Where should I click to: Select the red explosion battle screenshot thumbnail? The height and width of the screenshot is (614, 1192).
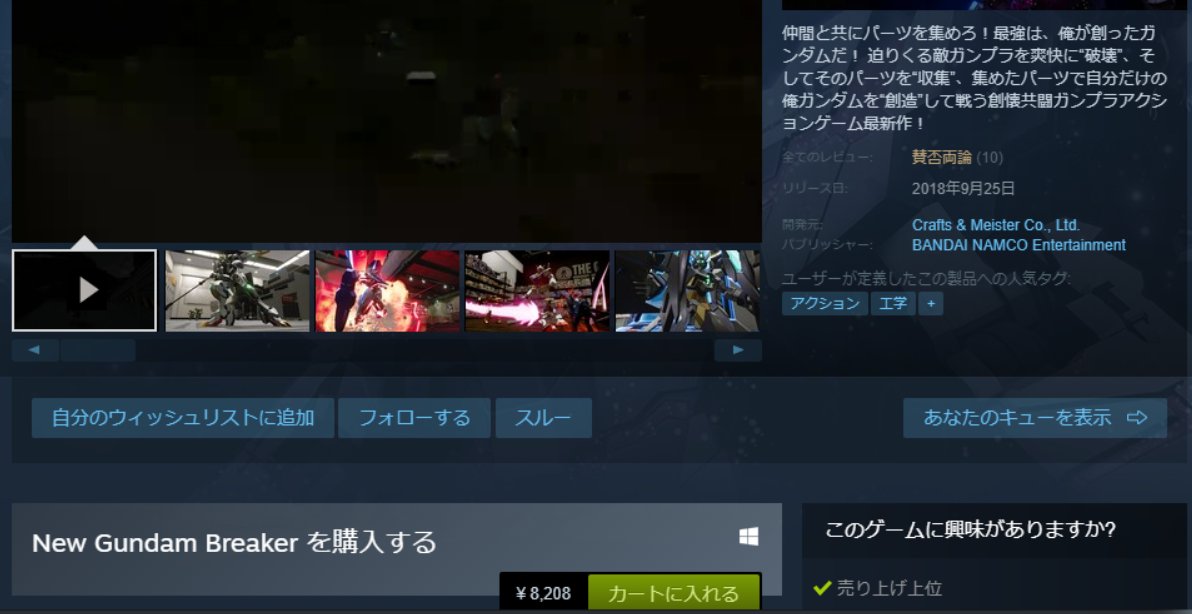(387, 290)
